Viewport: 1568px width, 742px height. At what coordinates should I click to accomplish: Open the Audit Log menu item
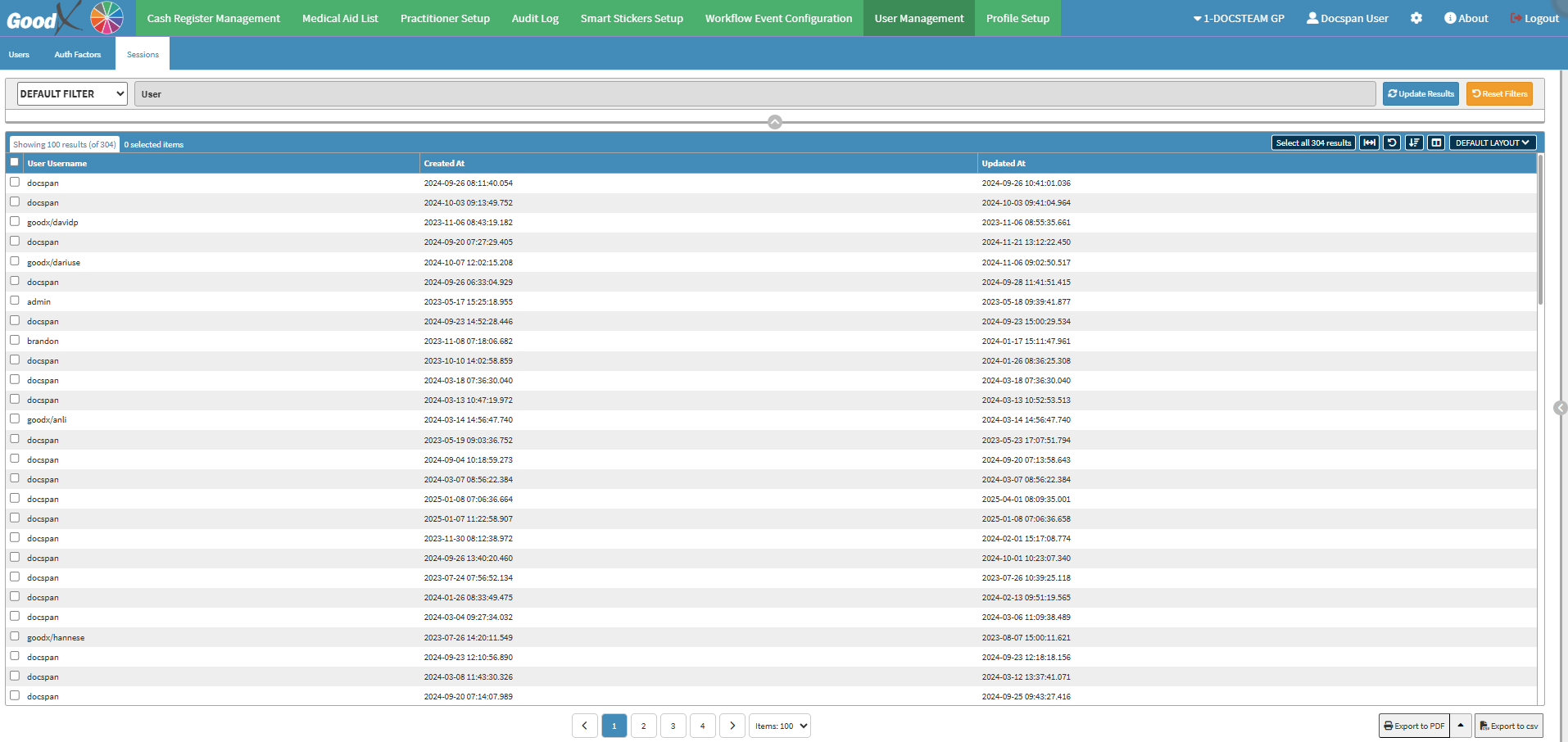pyautogui.click(x=535, y=18)
